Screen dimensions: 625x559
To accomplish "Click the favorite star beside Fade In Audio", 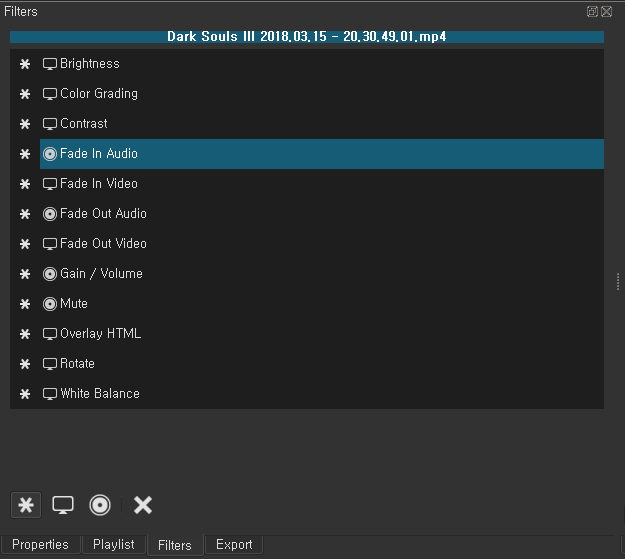I will click(25, 154).
